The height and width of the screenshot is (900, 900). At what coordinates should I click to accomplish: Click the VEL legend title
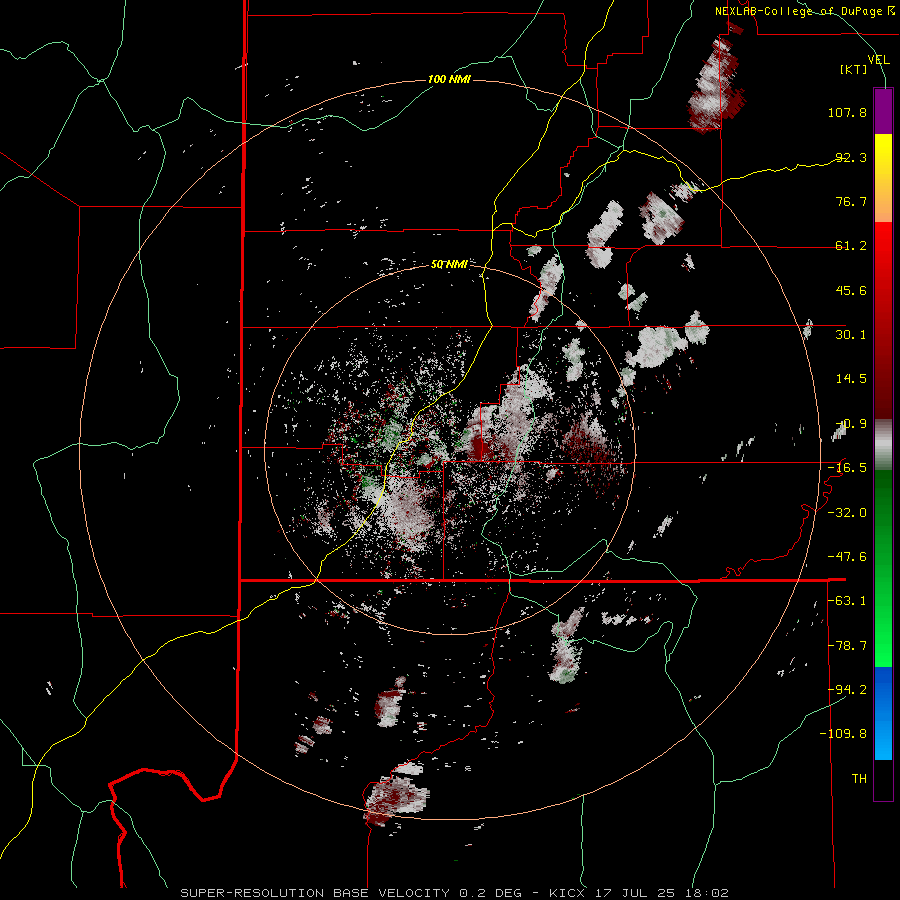coord(878,60)
